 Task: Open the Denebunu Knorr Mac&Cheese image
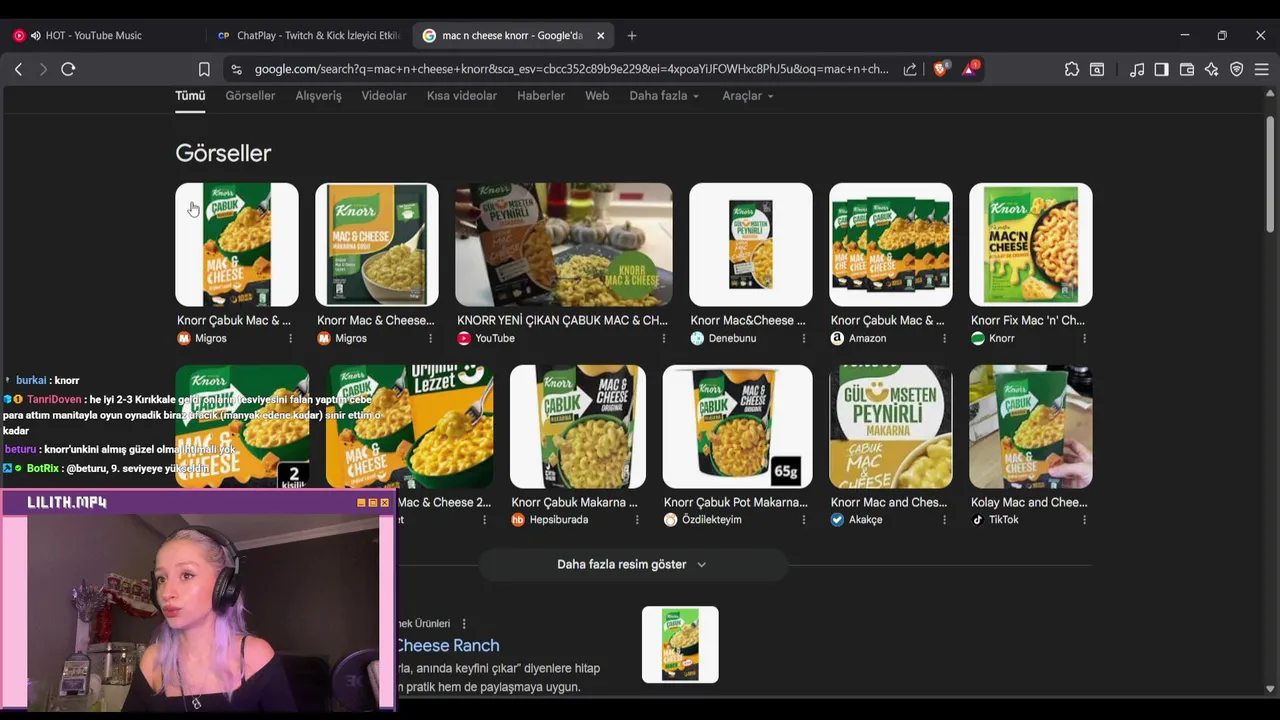pos(751,244)
